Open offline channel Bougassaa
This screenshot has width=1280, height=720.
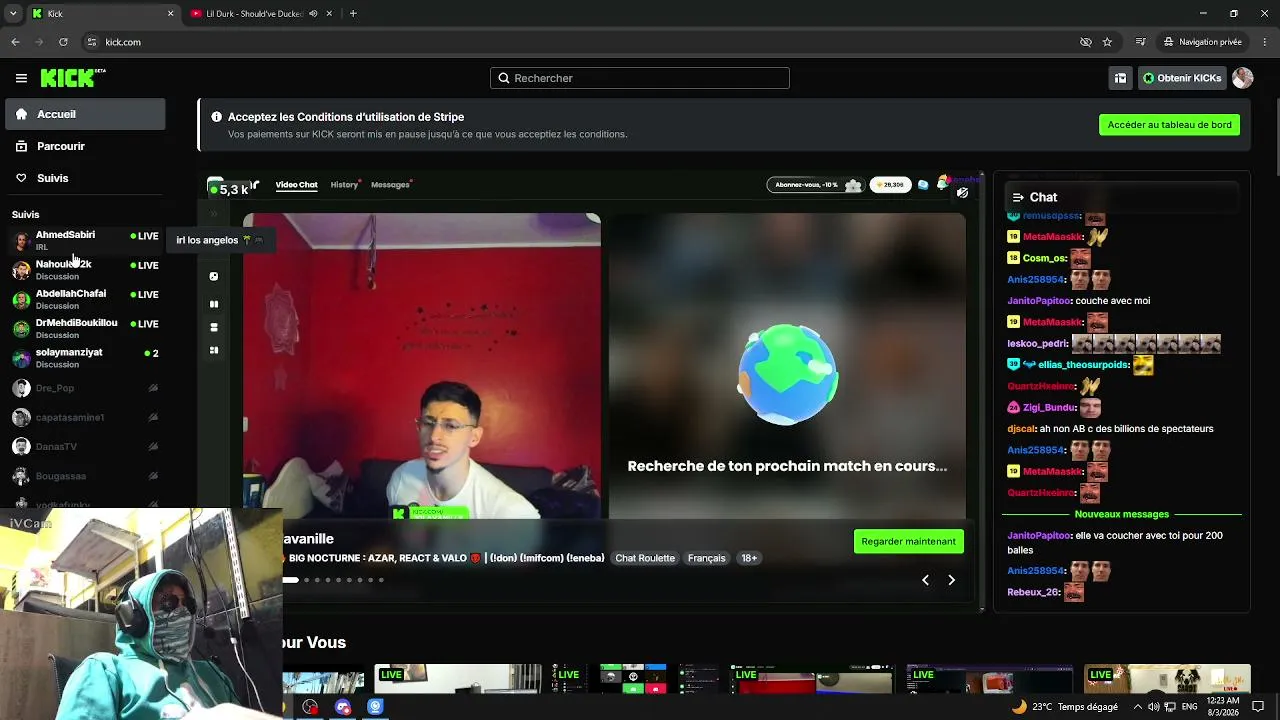[85, 476]
